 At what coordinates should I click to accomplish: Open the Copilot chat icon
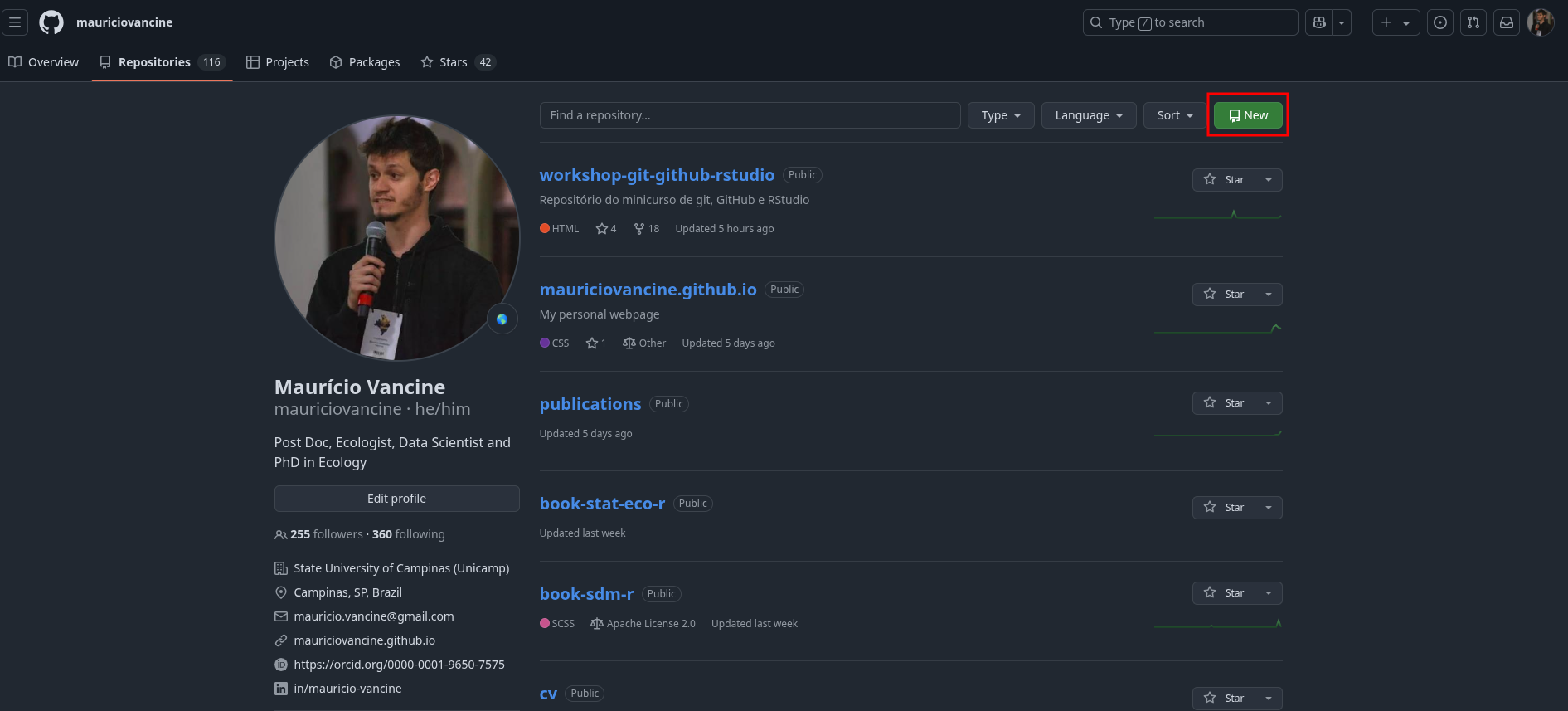coord(1319,22)
